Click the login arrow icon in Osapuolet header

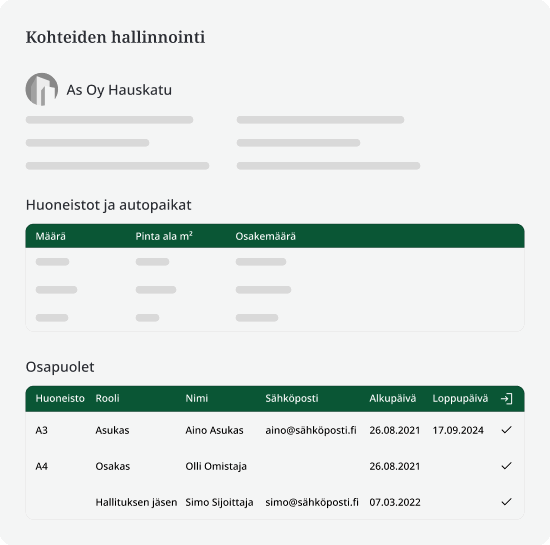coord(507,398)
